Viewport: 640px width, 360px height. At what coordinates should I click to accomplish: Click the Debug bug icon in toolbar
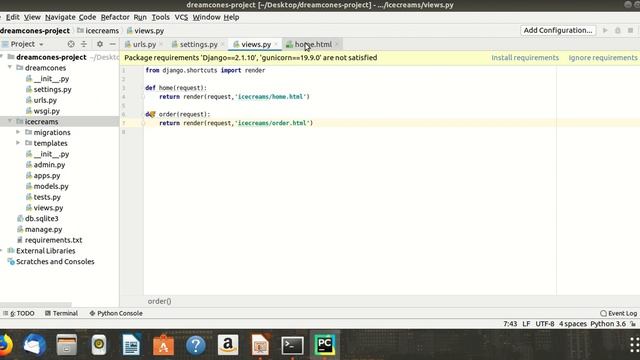tap(618, 31)
